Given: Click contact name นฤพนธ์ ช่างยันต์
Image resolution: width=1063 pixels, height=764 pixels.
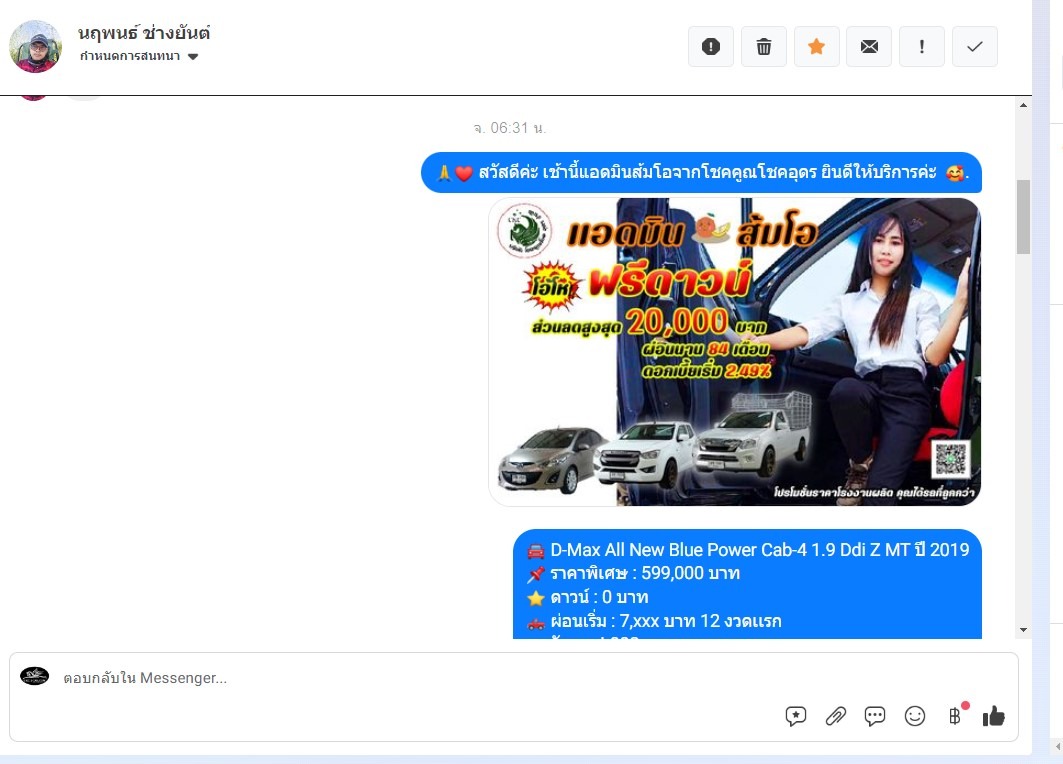Looking at the screenshot, I should point(144,33).
